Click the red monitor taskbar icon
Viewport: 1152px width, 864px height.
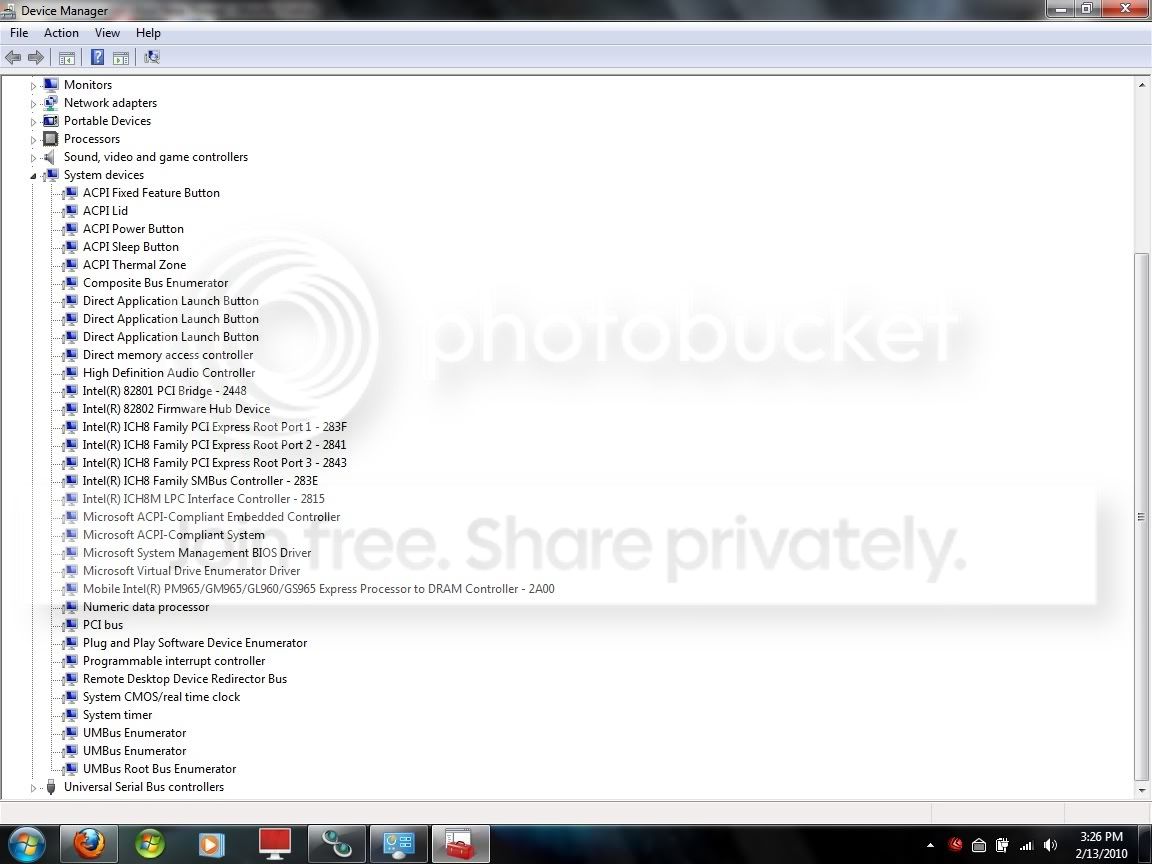point(275,843)
